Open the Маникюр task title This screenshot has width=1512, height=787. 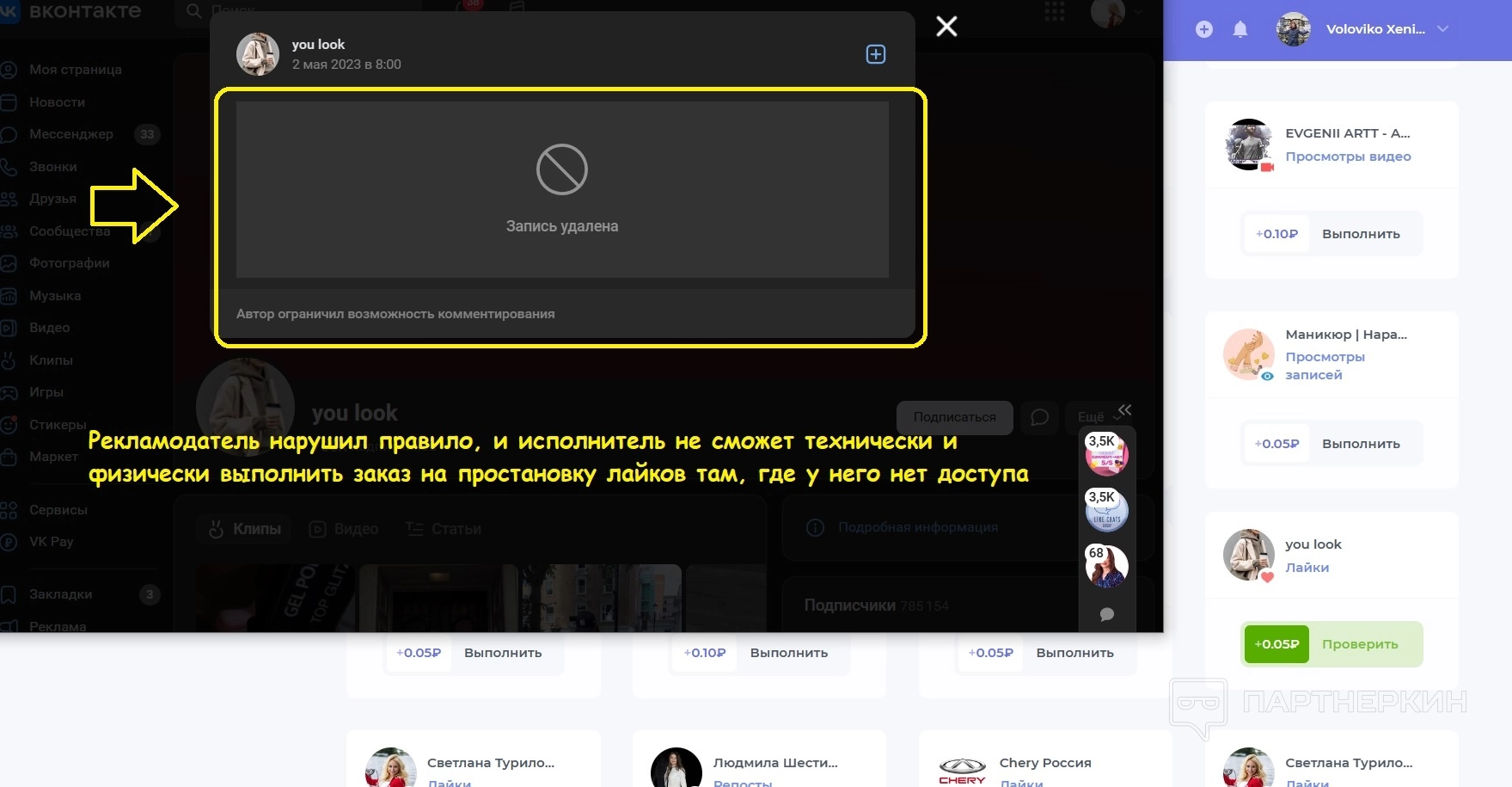pyautogui.click(x=1346, y=335)
